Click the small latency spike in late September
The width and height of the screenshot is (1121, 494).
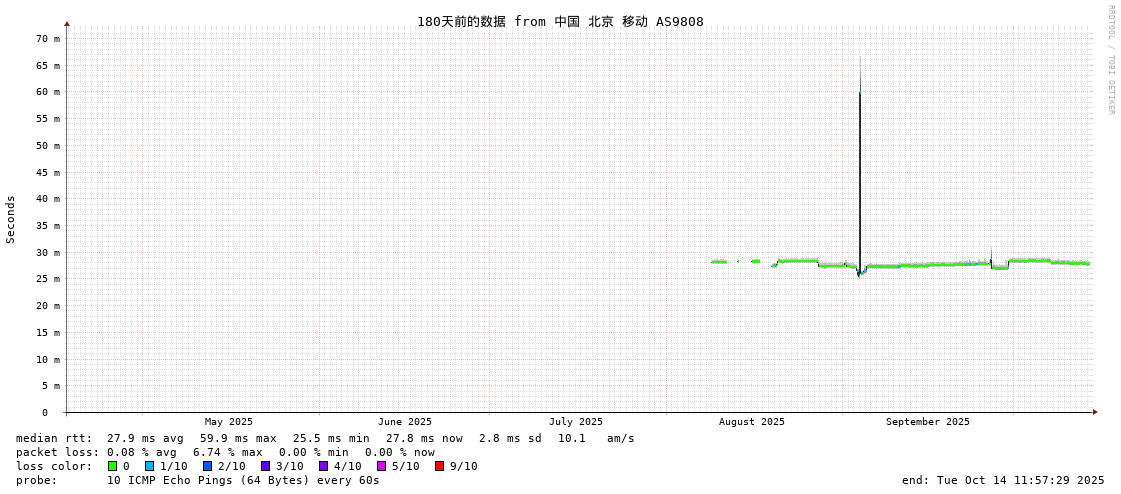coord(991,257)
